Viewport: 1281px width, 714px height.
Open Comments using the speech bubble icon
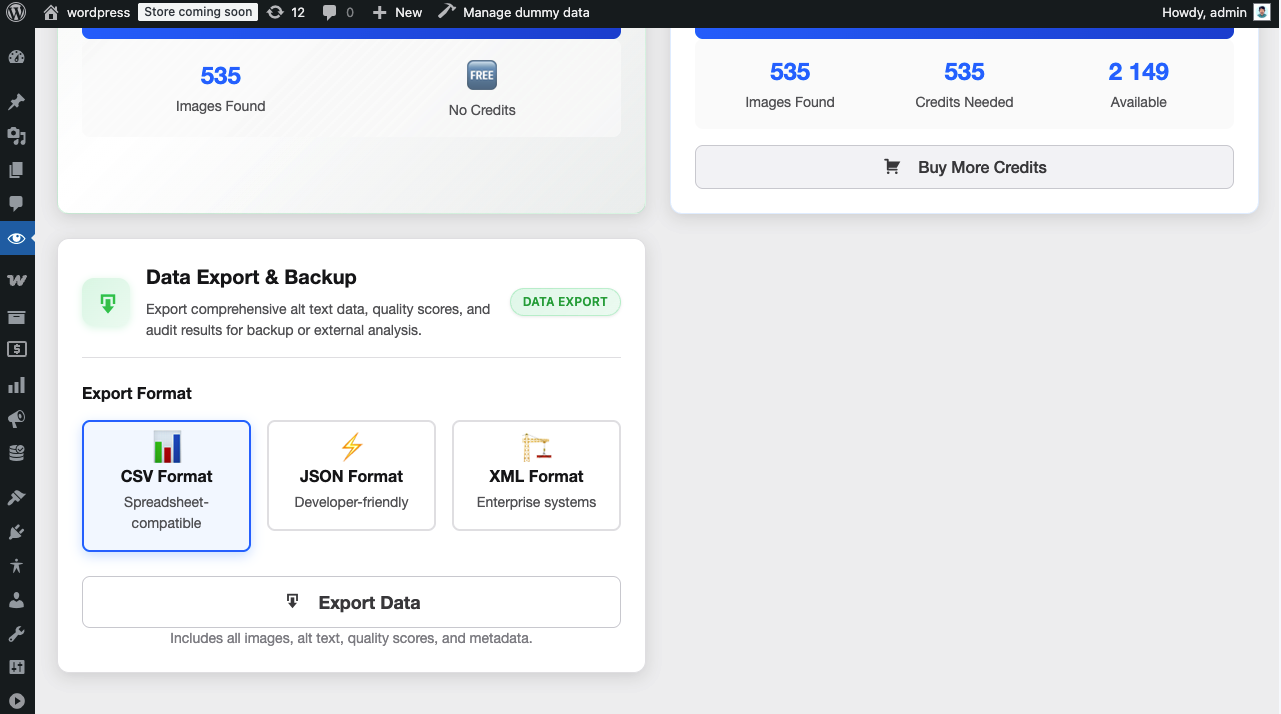pos(16,204)
